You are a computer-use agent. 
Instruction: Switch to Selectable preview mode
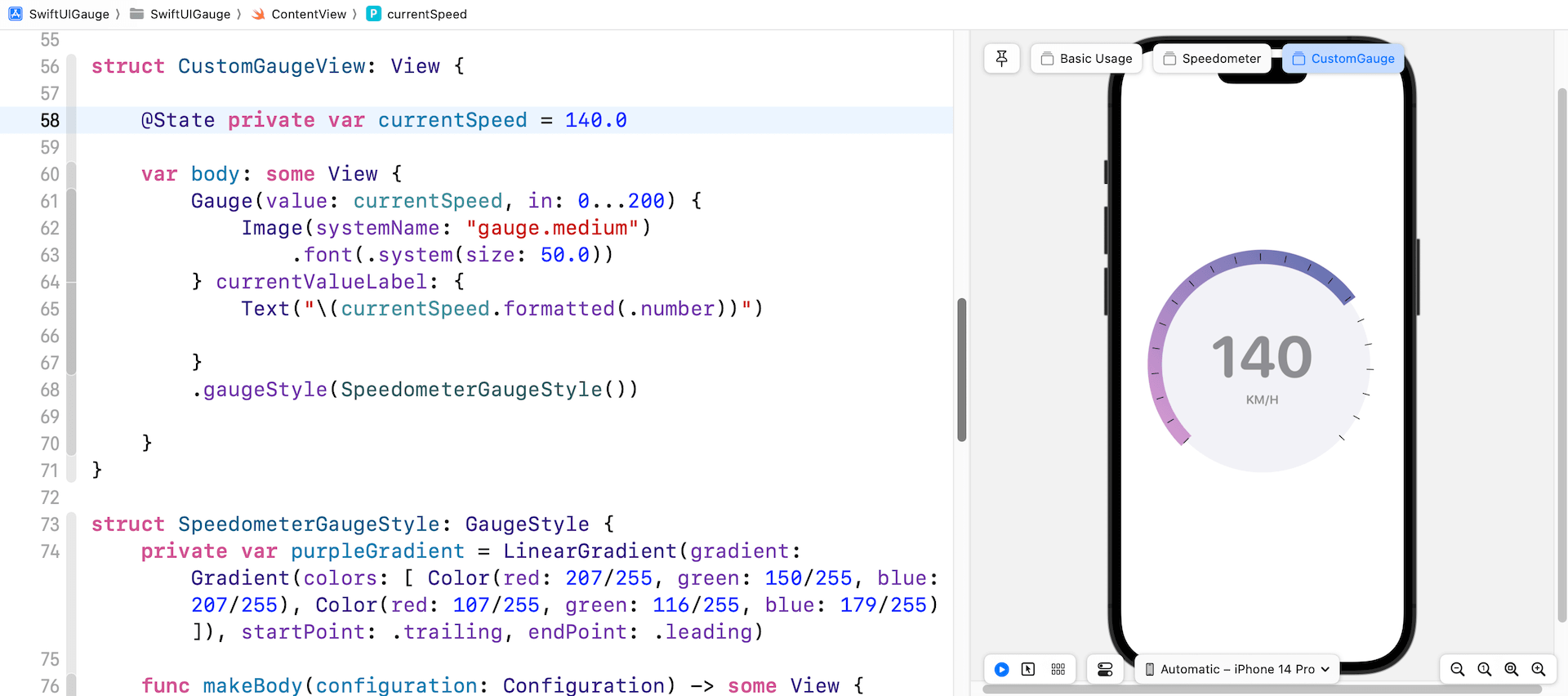coord(1028,669)
